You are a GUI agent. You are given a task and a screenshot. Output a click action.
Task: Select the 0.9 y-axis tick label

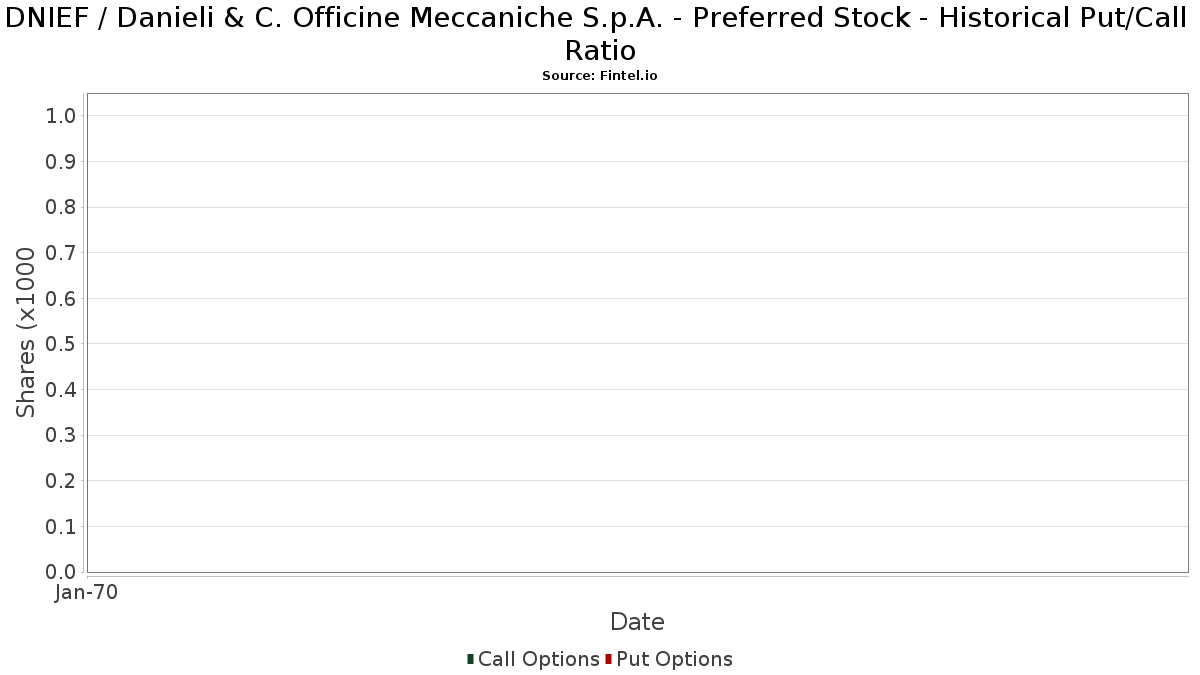pyautogui.click(x=61, y=162)
